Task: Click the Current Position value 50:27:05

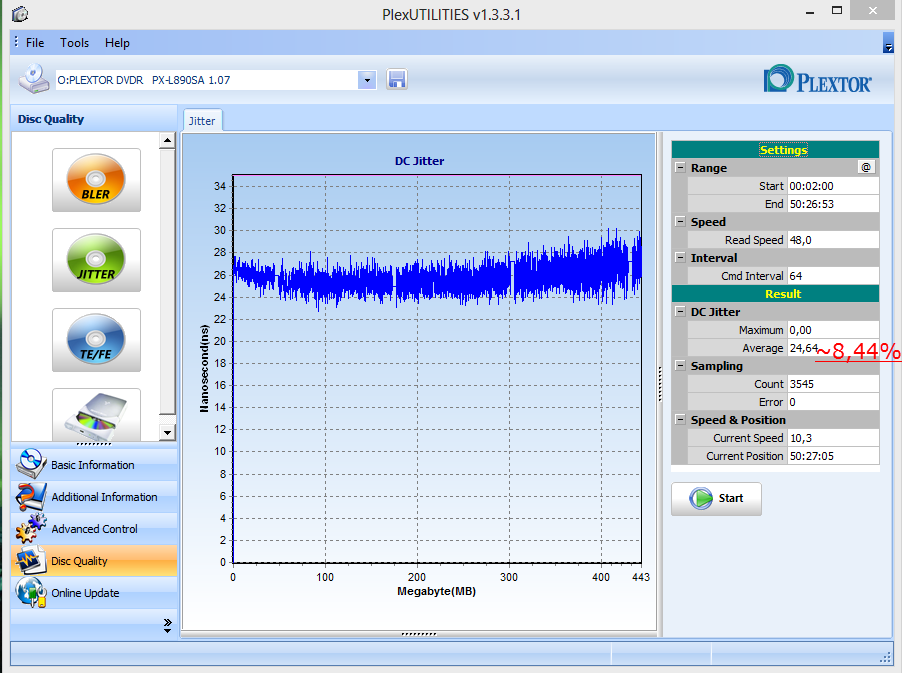Action: tap(833, 456)
